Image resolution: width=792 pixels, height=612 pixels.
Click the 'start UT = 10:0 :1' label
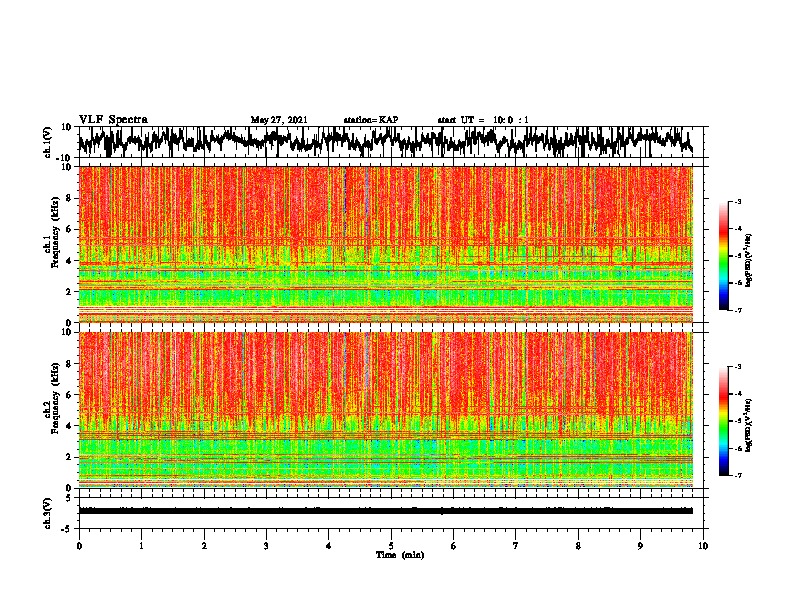point(483,120)
